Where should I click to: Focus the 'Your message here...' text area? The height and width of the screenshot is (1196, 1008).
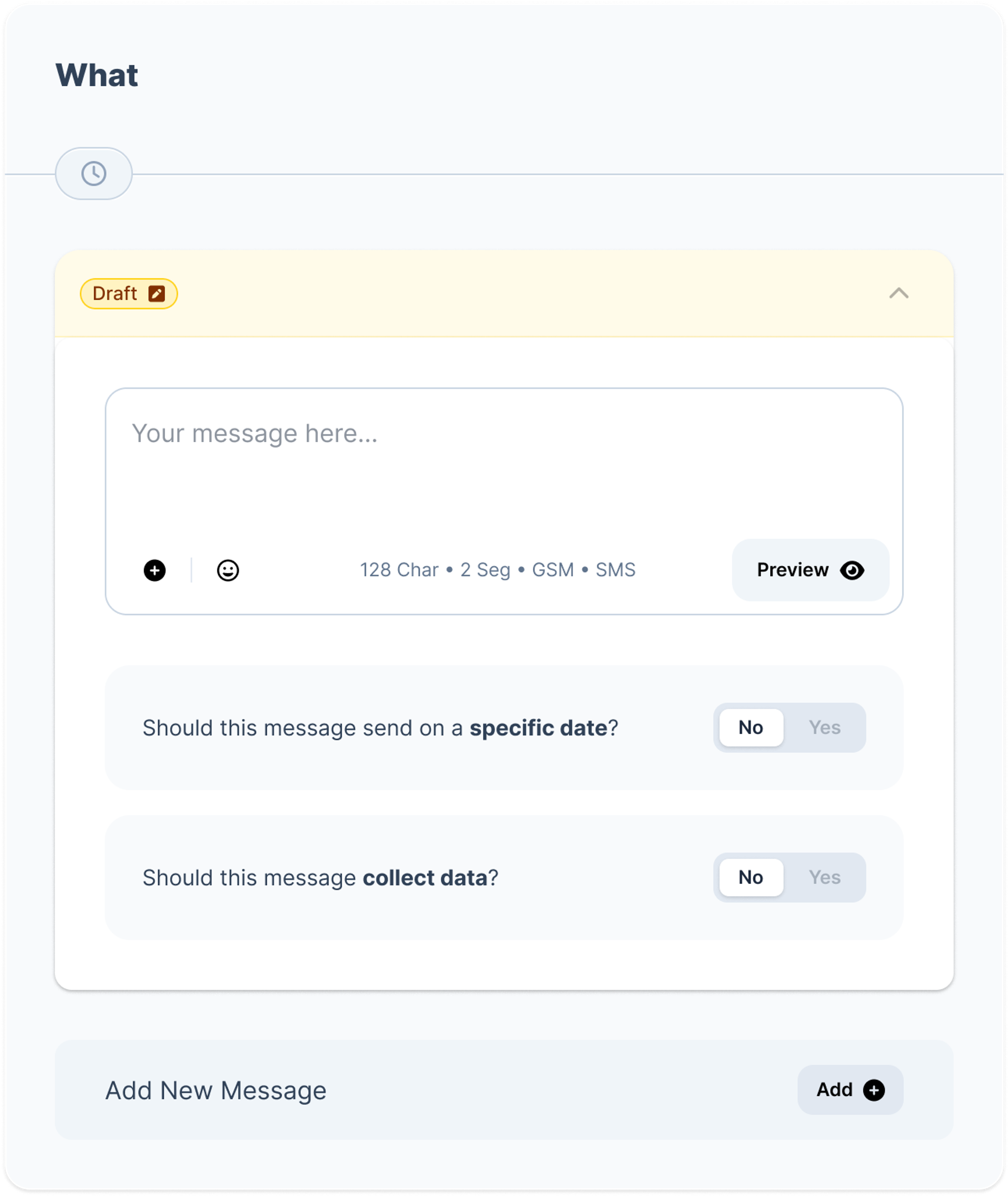click(503, 463)
